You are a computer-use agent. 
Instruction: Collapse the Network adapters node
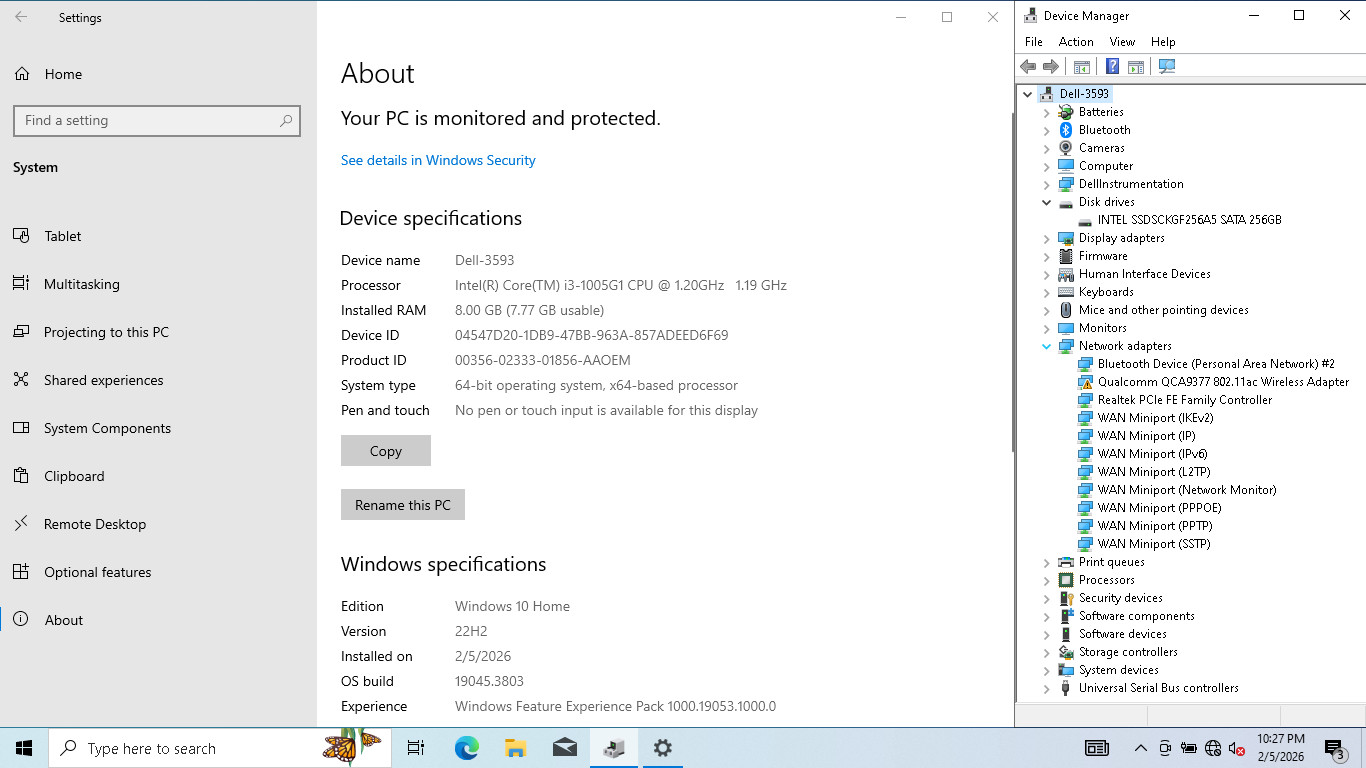pos(1047,346)
